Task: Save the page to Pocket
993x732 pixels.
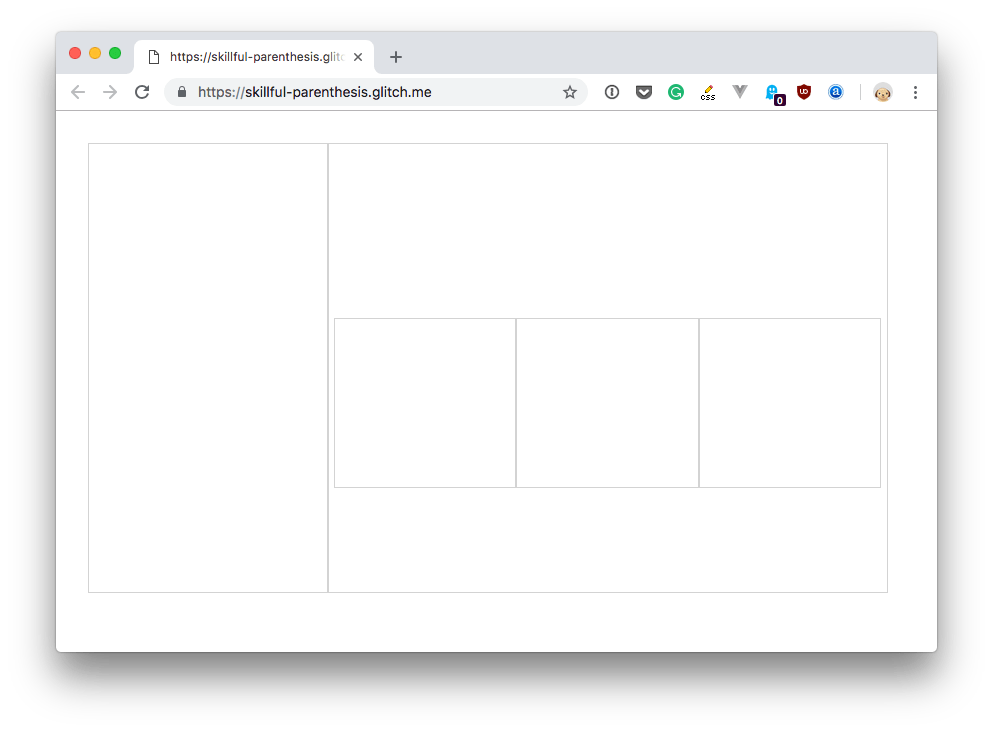Action: (x=644, y=92)
